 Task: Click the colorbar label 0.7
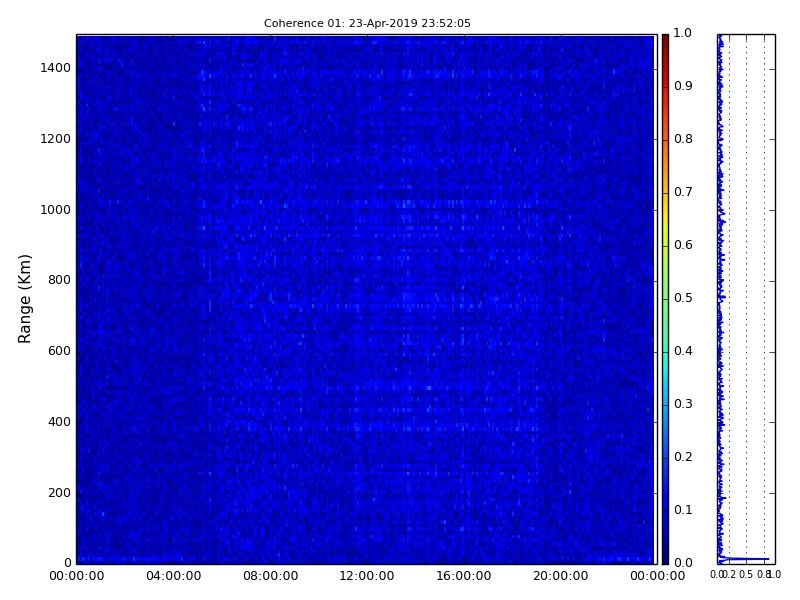(x=683, y=192)
